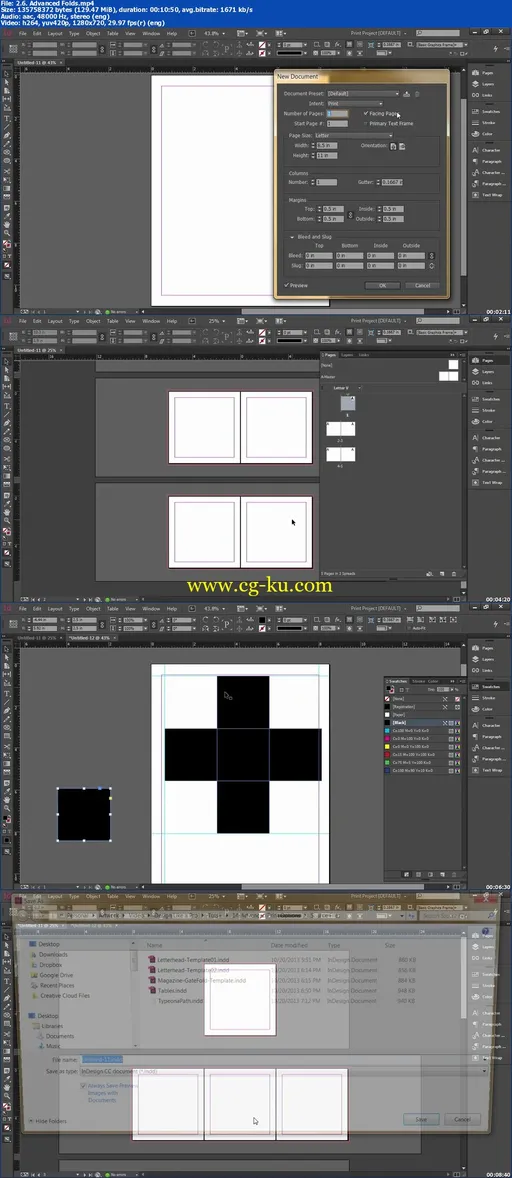
Task: Open Color from dock in Pages panel frame
Action: (x=483, y=421)
